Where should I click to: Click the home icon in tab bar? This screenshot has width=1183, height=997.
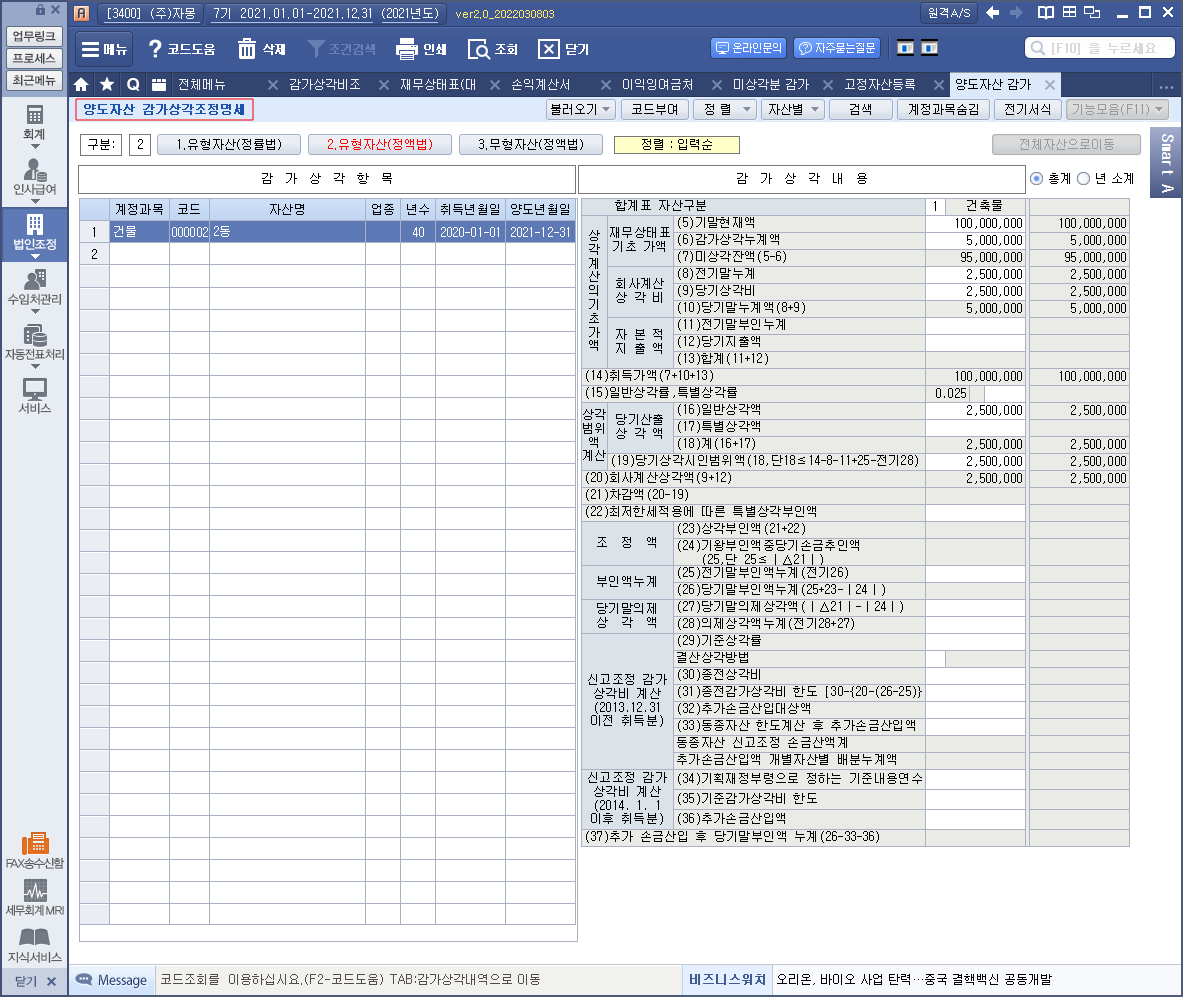point(81,84)
